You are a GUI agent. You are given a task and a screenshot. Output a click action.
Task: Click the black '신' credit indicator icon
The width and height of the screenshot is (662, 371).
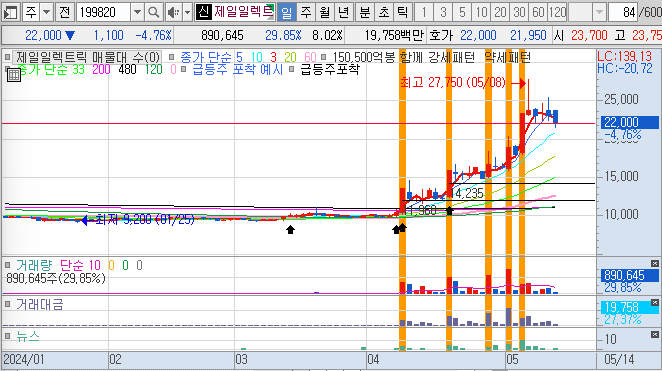click(x=203, y=12)
